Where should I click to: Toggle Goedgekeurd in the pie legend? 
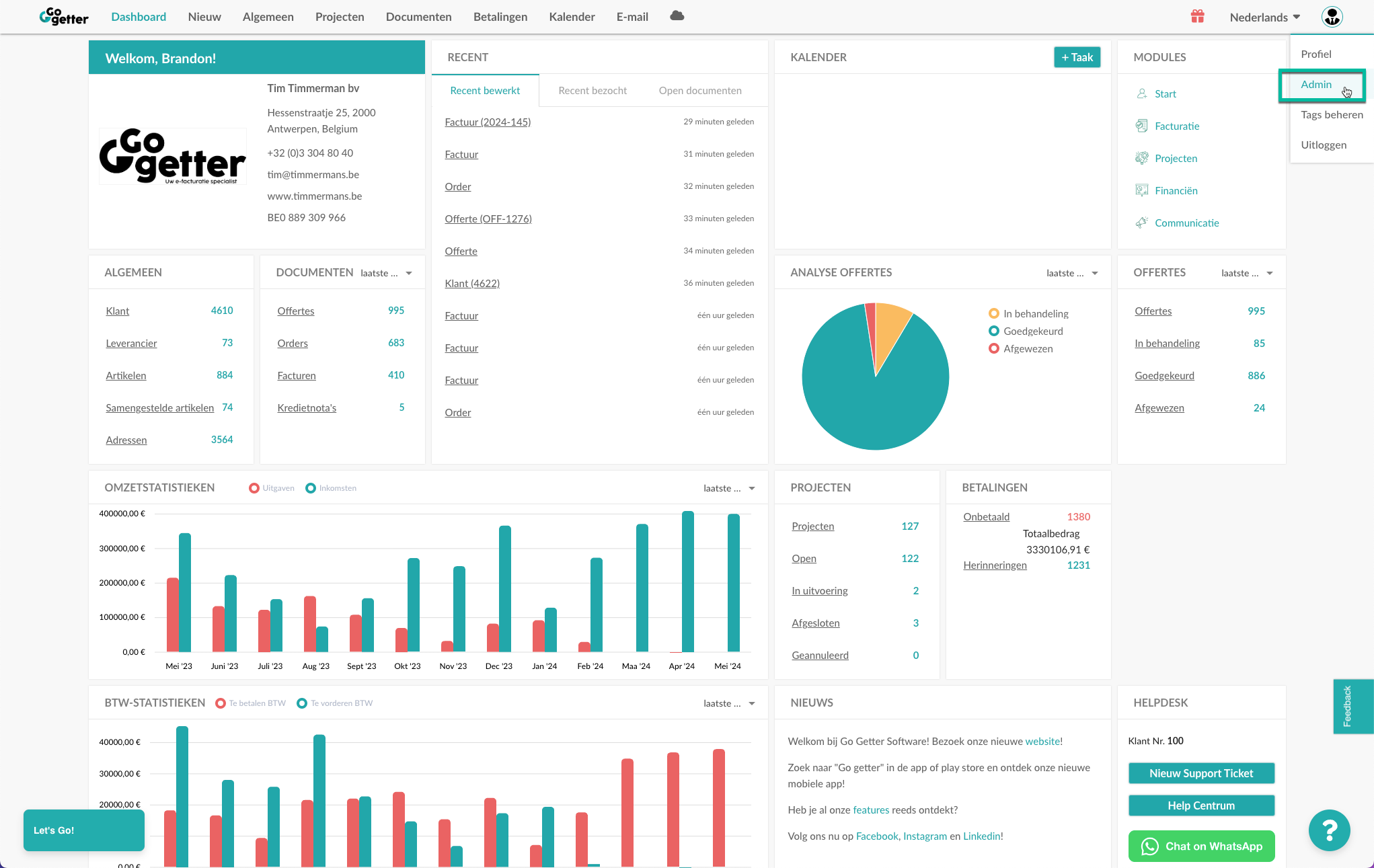(1026, 331)
